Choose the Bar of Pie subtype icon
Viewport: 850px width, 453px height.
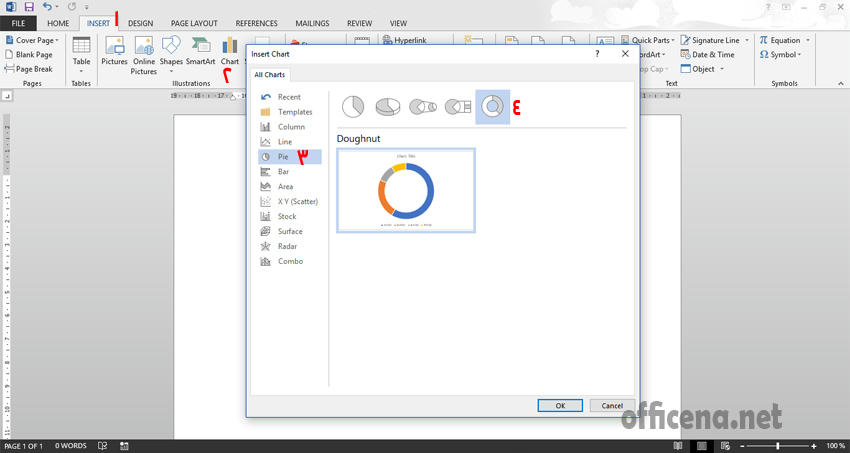(458, 106)
